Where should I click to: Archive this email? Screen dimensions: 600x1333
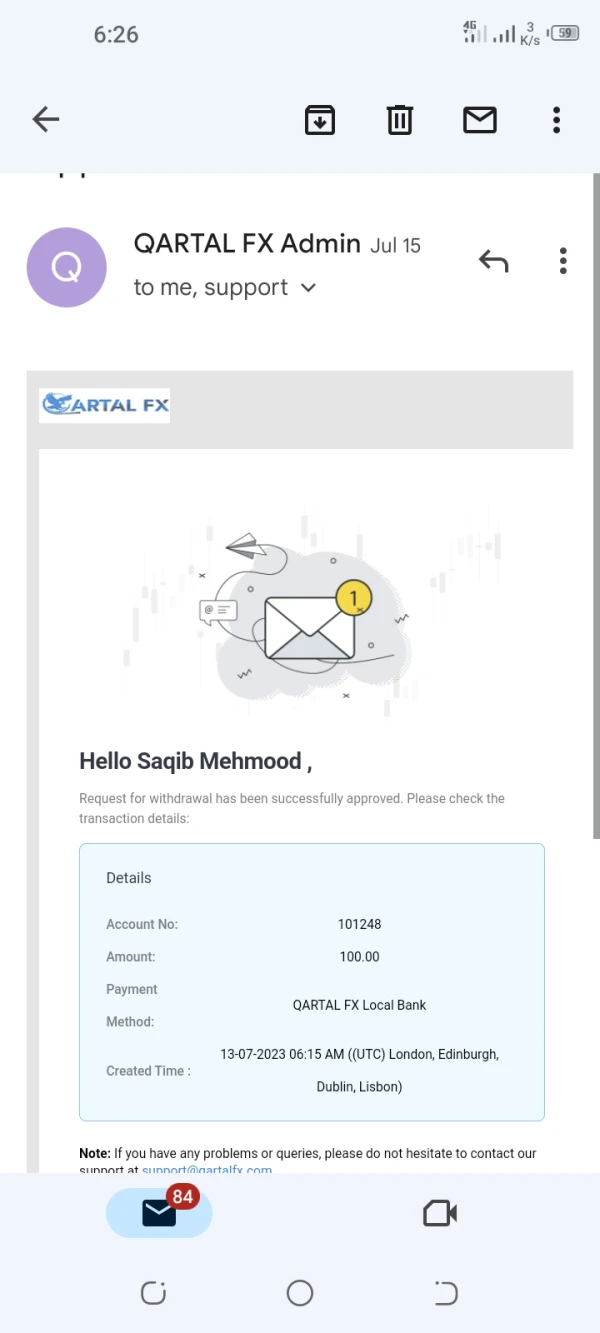point(320,120)
